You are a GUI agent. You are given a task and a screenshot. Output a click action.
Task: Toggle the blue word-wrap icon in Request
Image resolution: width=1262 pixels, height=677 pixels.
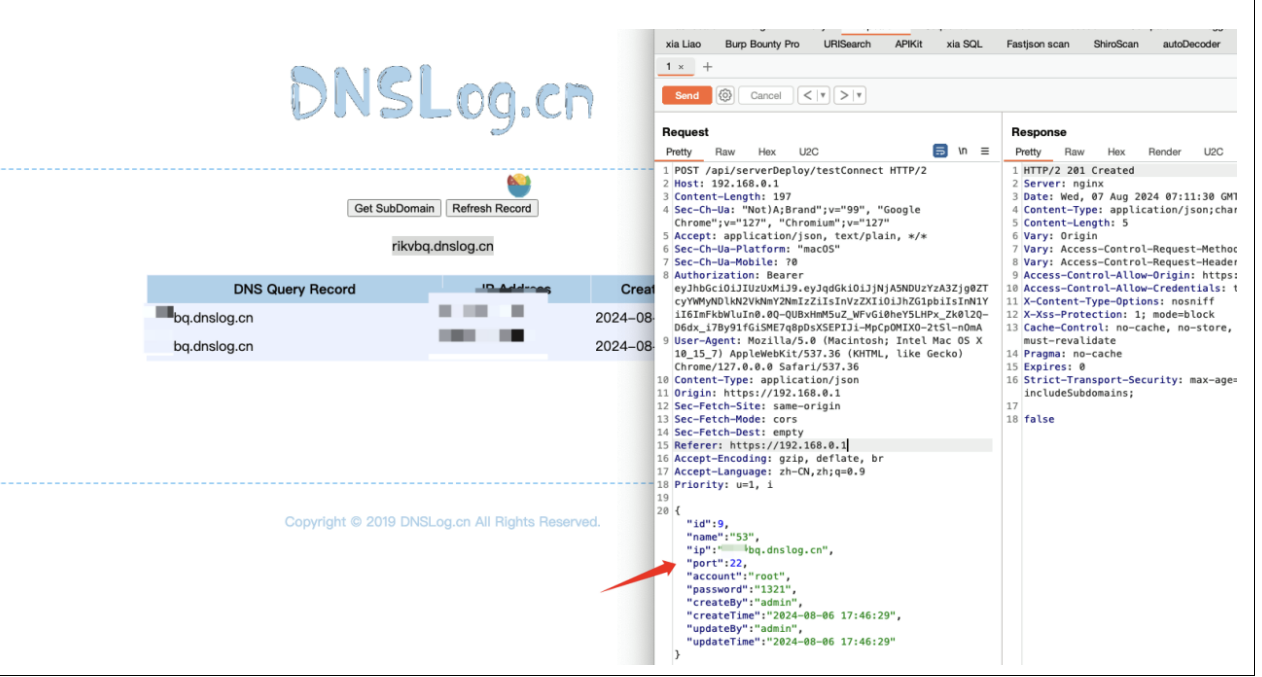940,151
